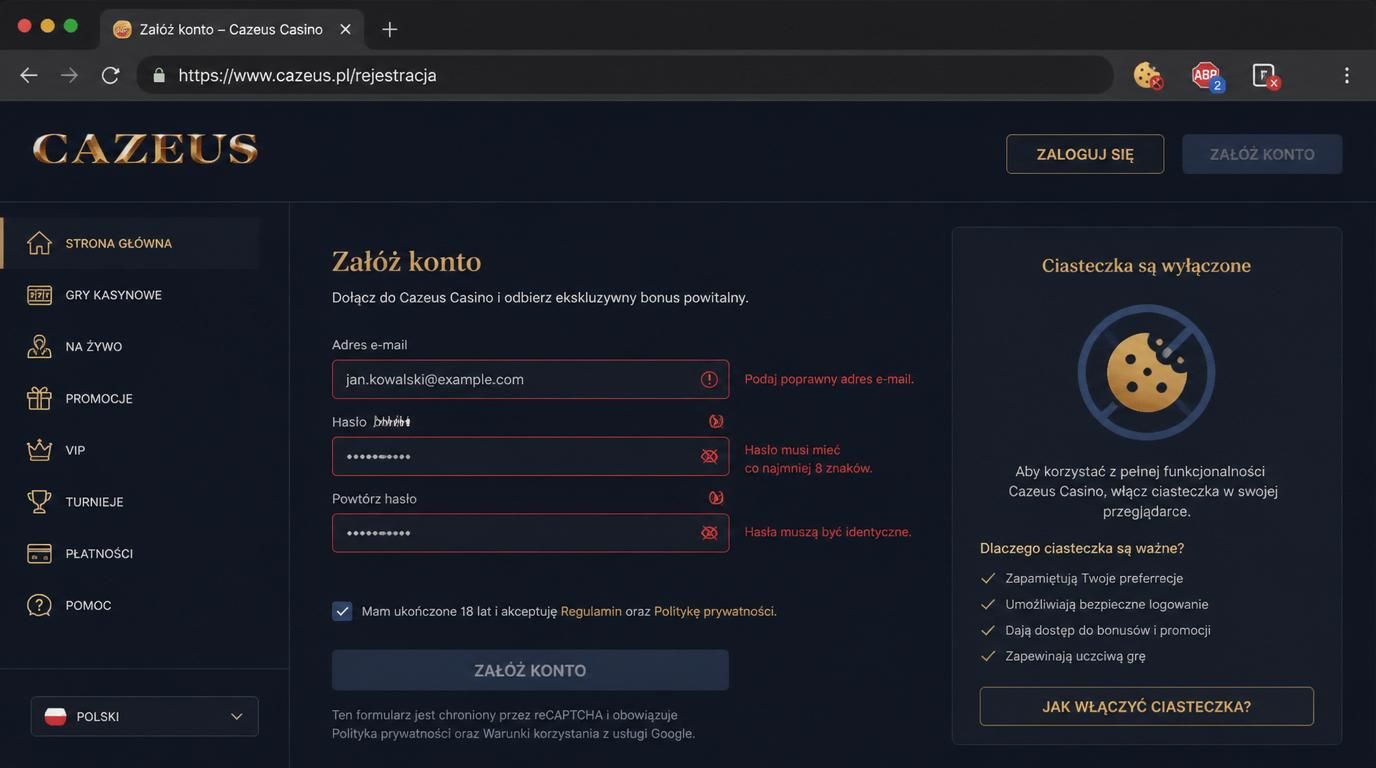Open the Płatności card icon
Image resolution: width=1376 pixels, height=768 pixels.
pos(39,553)
